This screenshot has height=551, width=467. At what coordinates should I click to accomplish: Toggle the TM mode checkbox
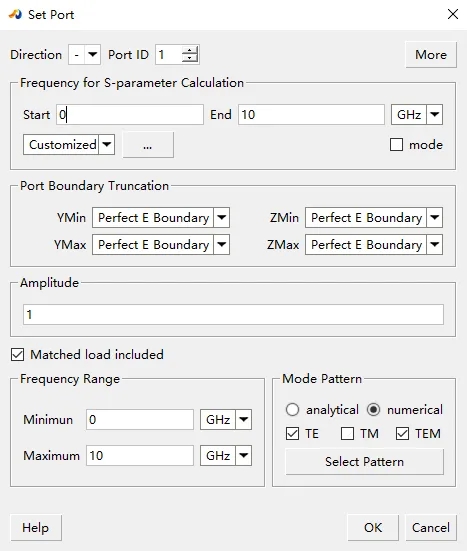pos(347,434)
